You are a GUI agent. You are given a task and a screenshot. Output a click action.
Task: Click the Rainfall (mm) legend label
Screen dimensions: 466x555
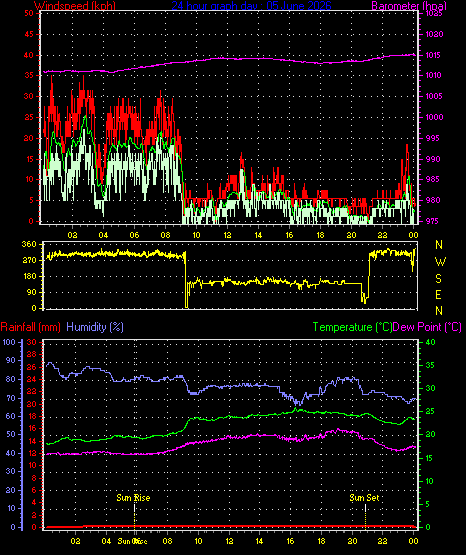pos(30,327)
